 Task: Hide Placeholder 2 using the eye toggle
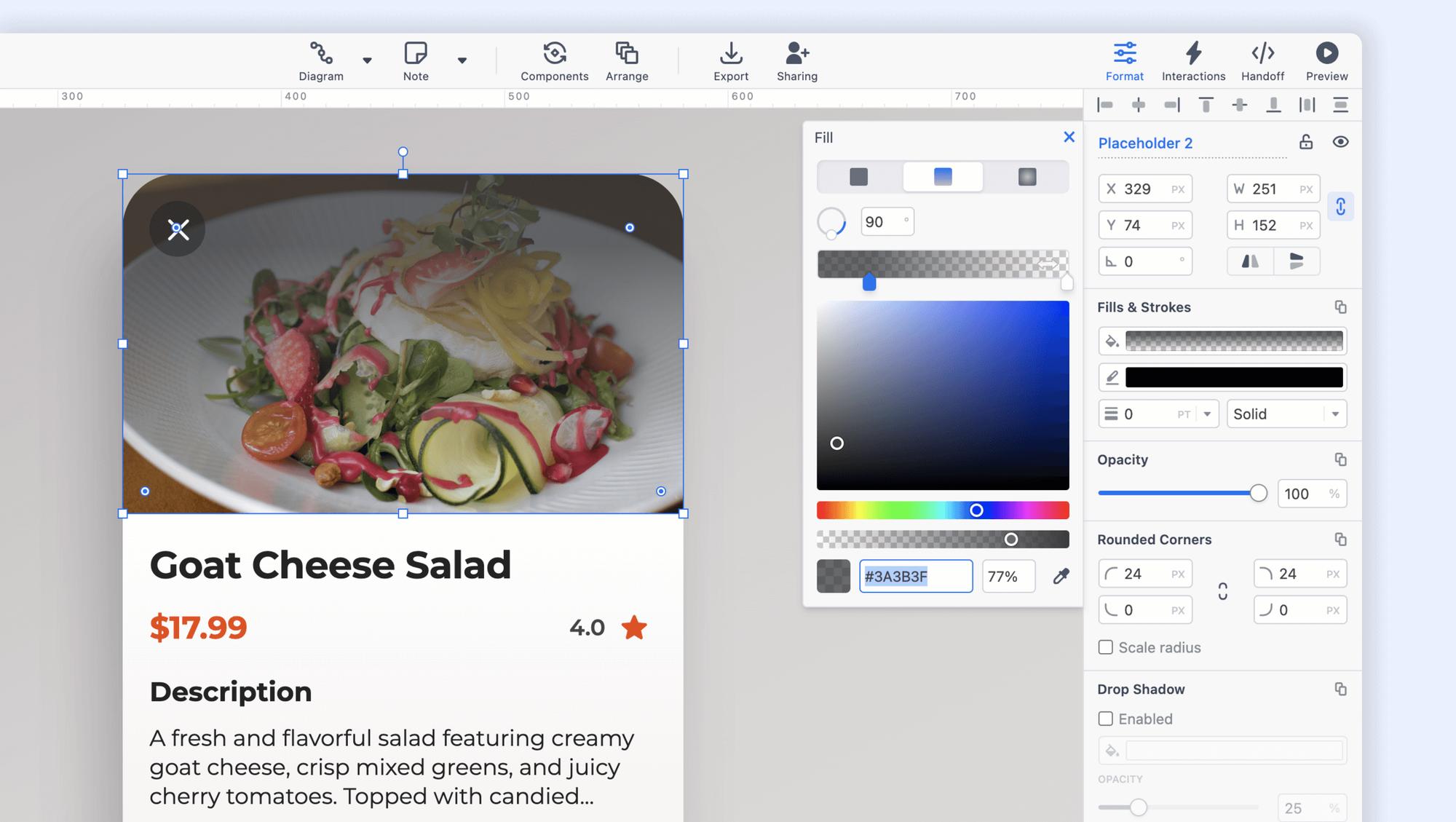click(1342, 142)
